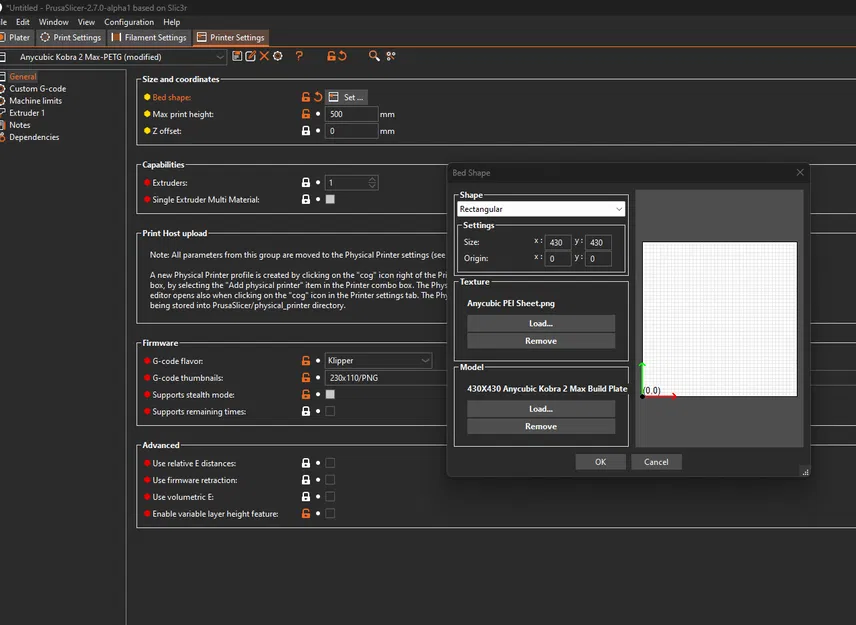Viewport: 856px width, 625px height.
Task: Open the Rectangular shape dropdown
Action: [540, 209]
